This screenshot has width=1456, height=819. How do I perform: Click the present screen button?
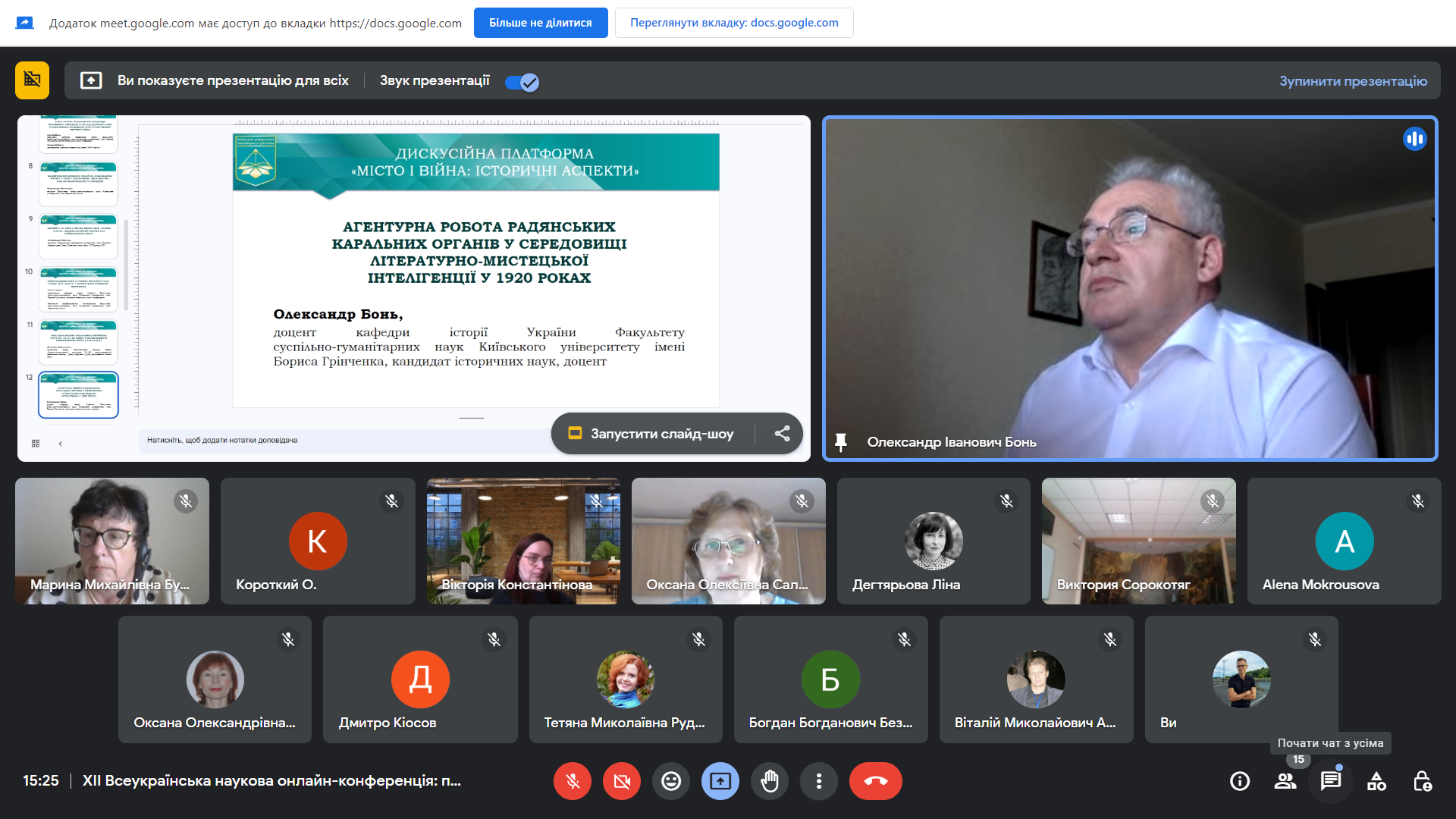(x=720, y=781)
